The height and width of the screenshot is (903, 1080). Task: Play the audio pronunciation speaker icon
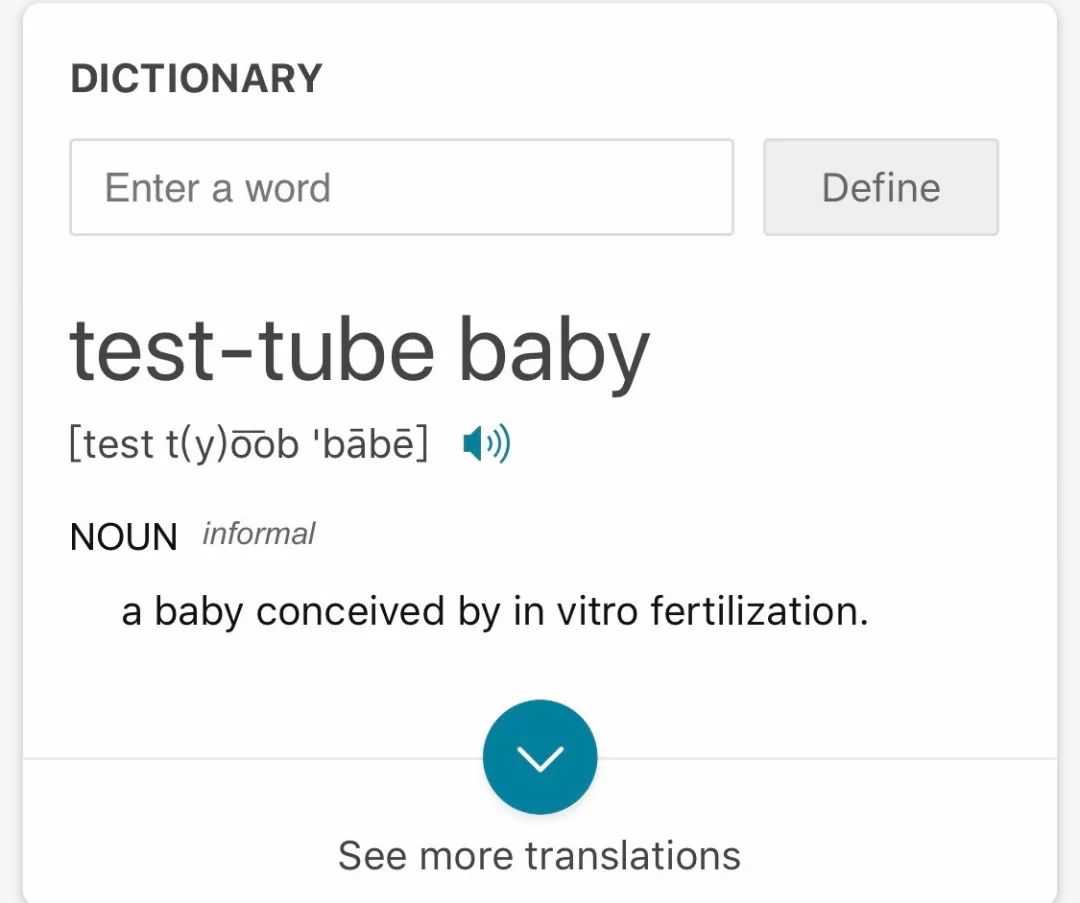[487, 443]
